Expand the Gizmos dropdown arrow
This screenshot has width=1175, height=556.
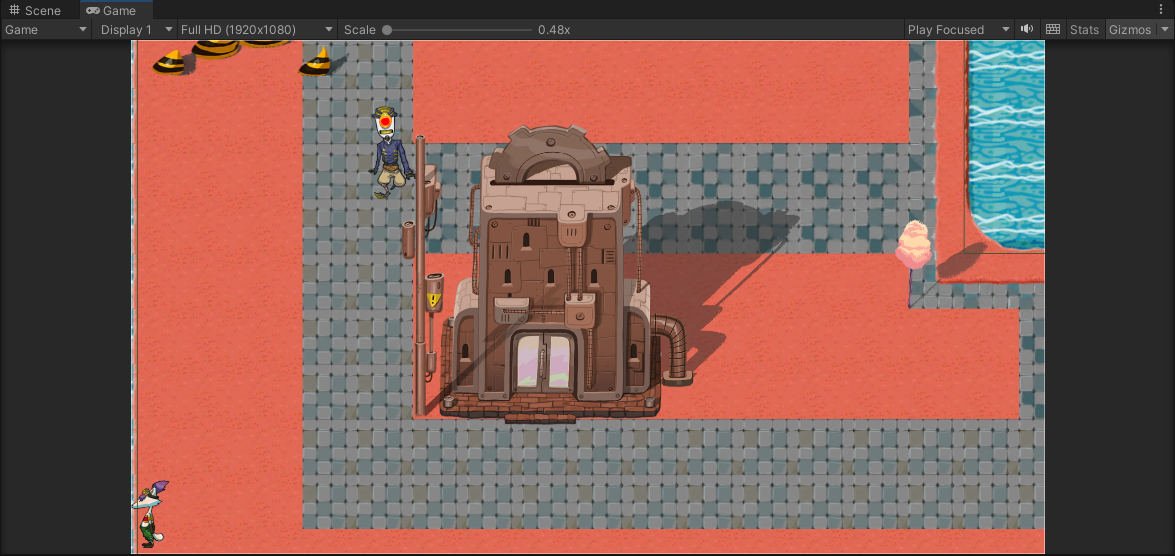point(1165,30)
